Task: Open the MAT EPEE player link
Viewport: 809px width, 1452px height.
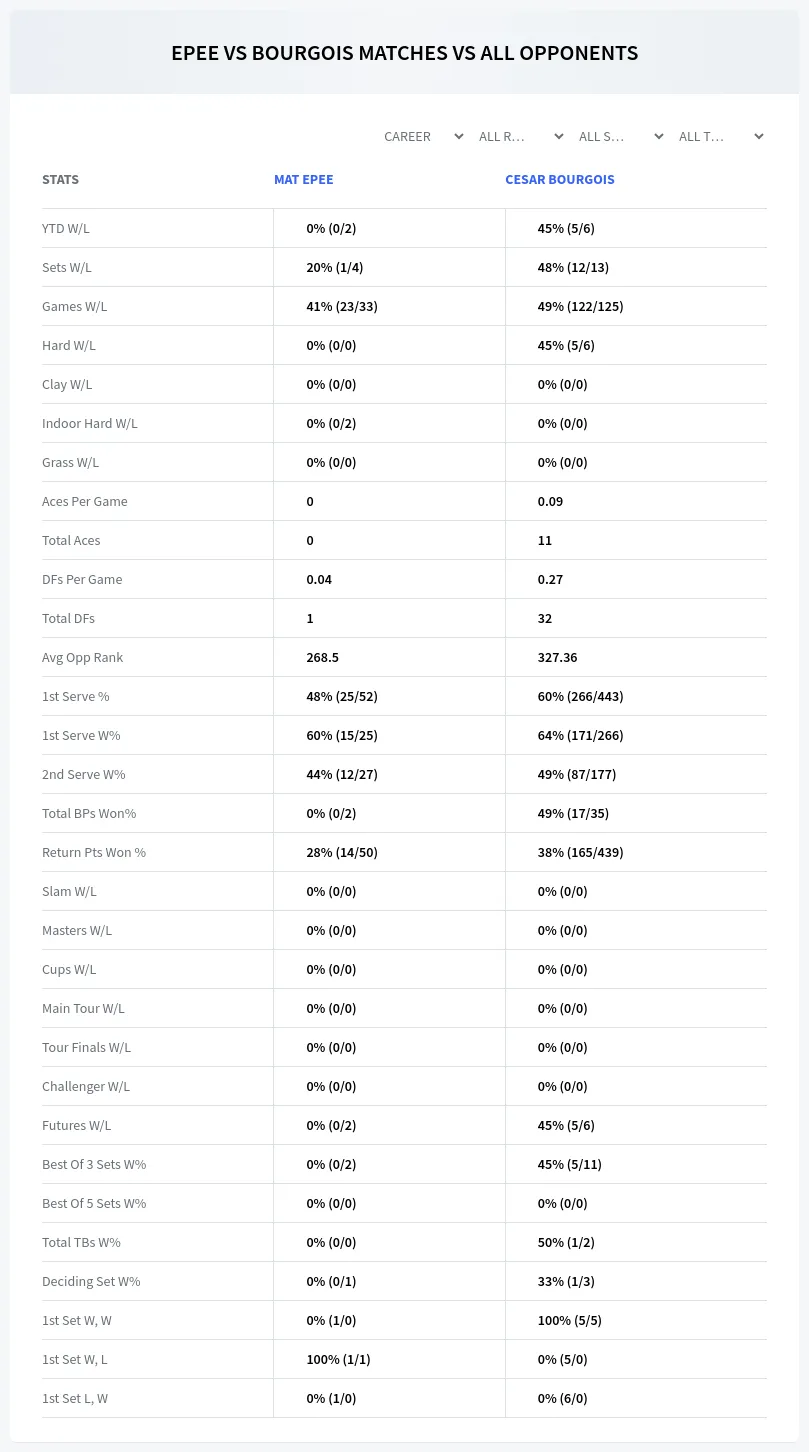Action: [x=303, y=179]
